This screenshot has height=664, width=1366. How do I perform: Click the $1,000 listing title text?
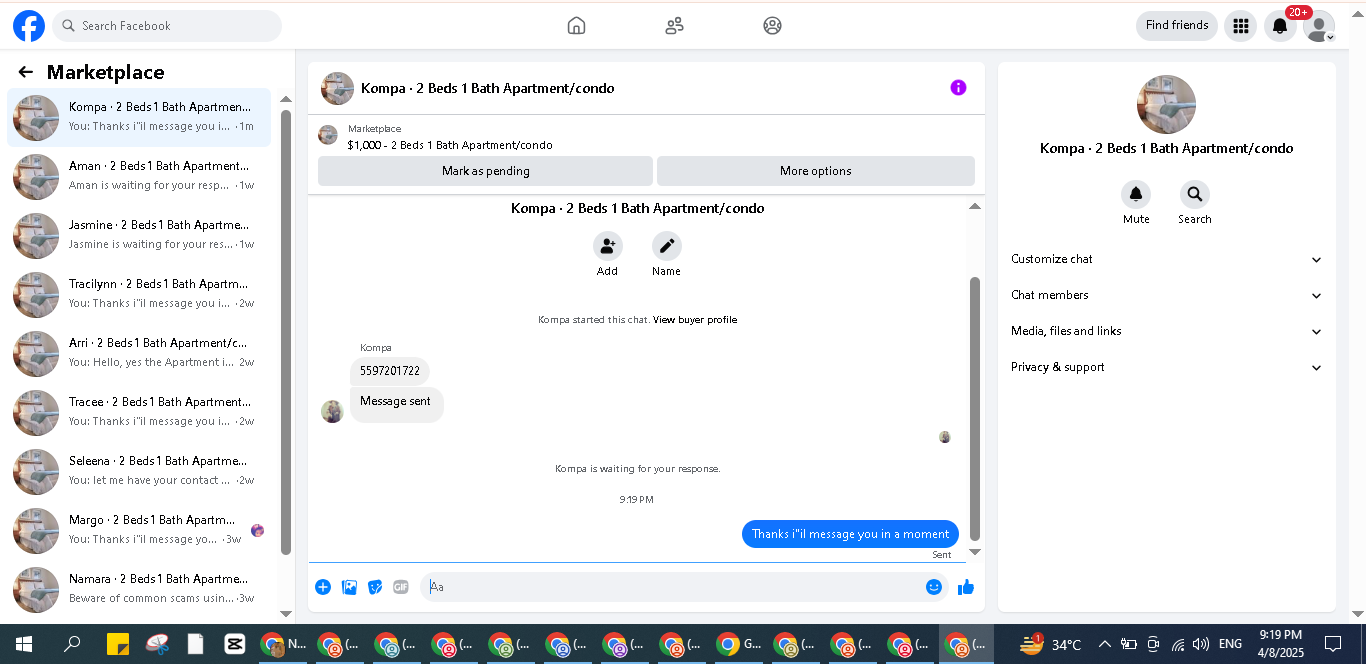click(x=450, y=145)
